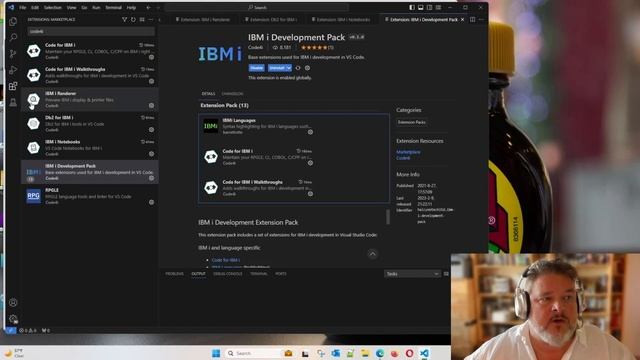Select the Output panel tab
The width and height of the screenshot is (640, 360).
[198, 274]
